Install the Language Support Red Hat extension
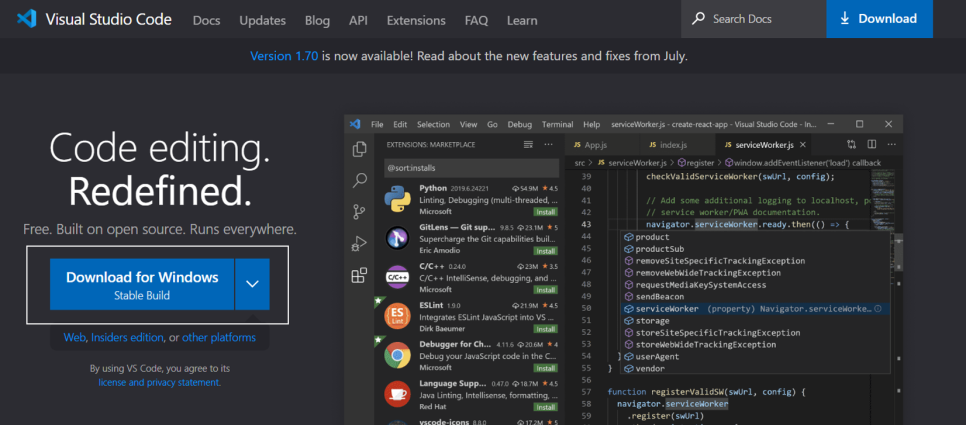The width and height of the screenshot is (966, 425). (x=545, y=407)
